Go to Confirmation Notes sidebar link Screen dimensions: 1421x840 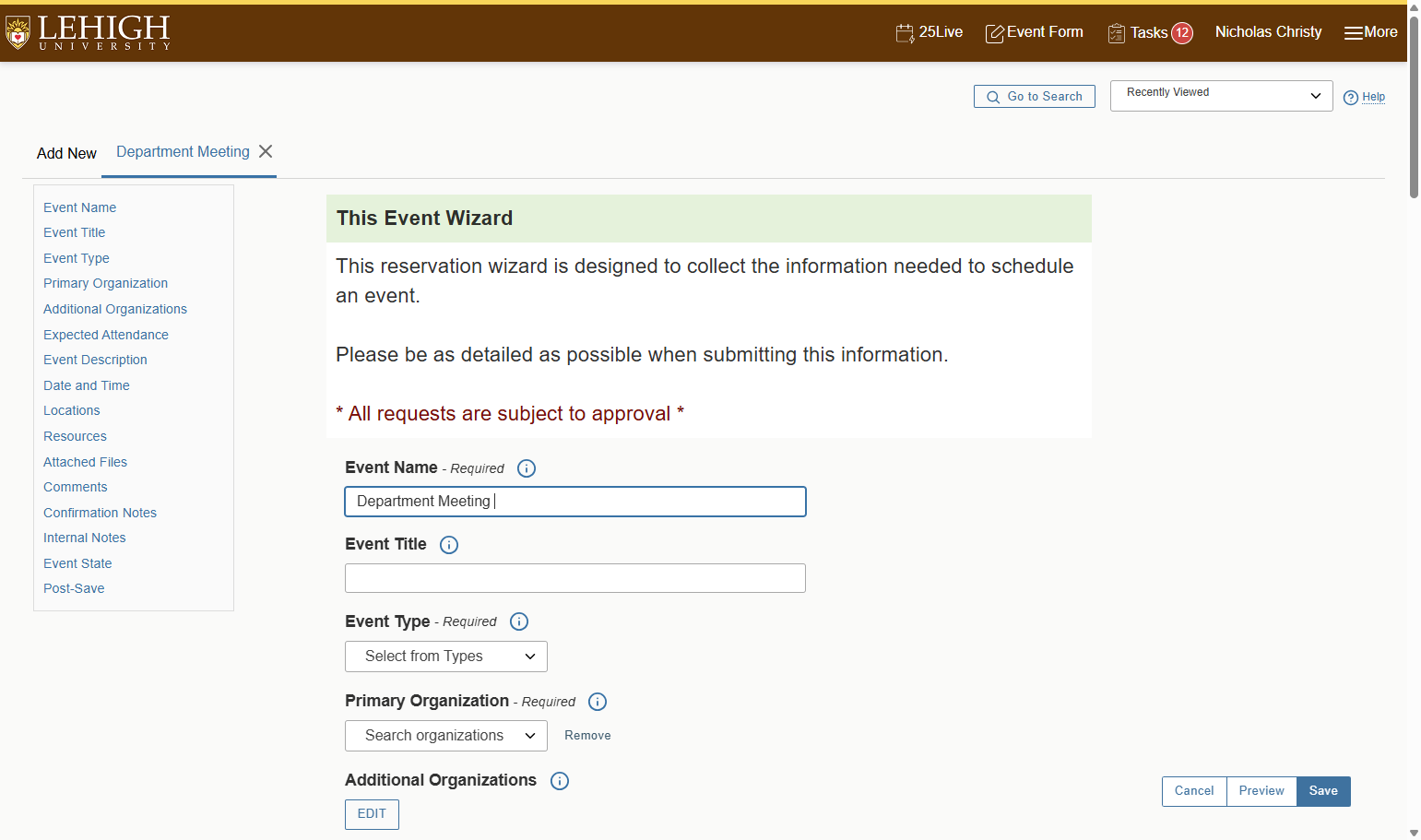tap(100, 513)
